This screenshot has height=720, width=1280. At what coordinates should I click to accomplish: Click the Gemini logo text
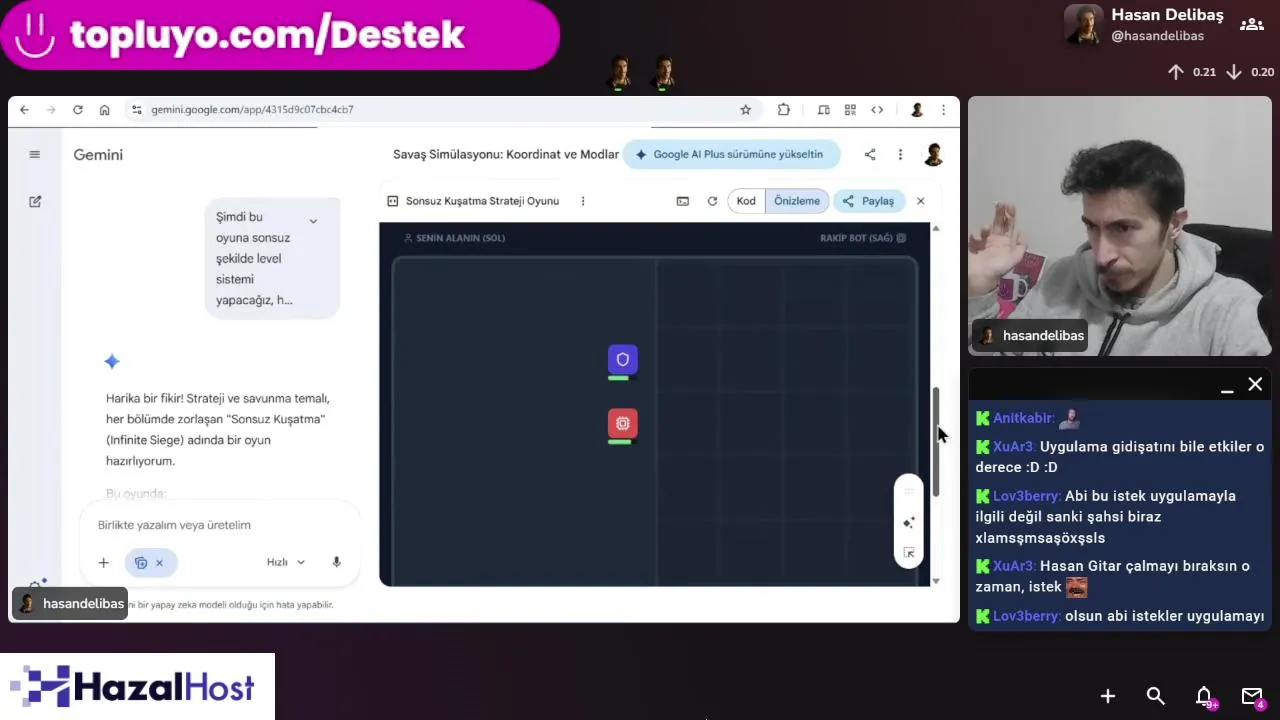98,155
